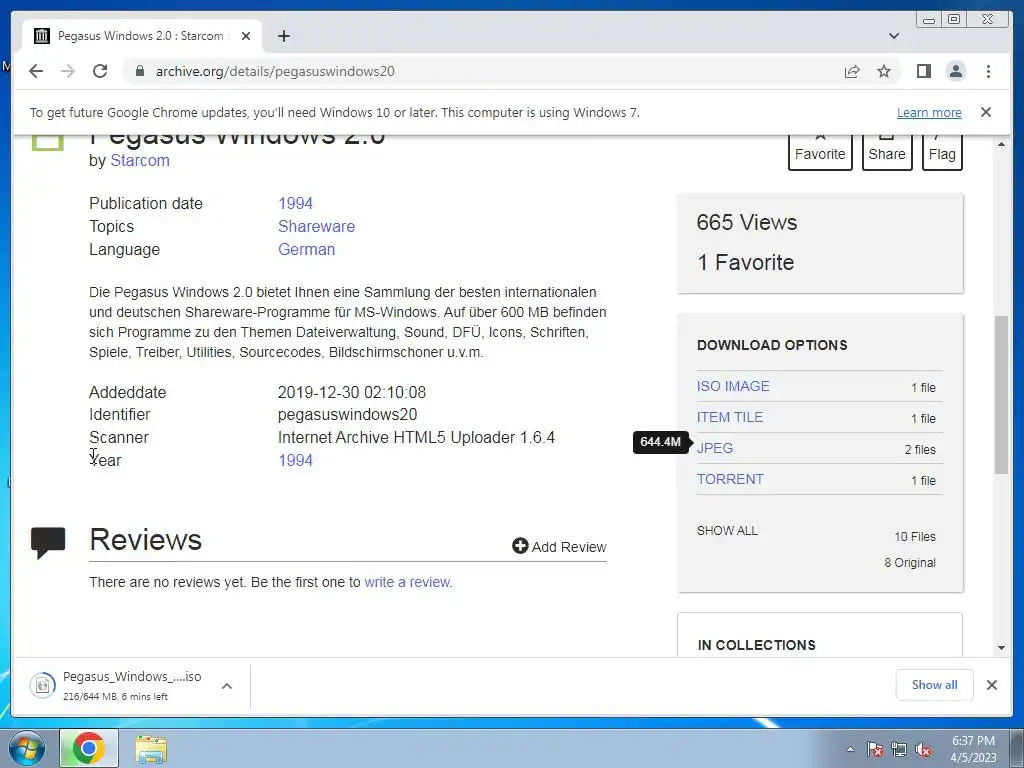Click SHOW ALL download files

pos(727,530)
